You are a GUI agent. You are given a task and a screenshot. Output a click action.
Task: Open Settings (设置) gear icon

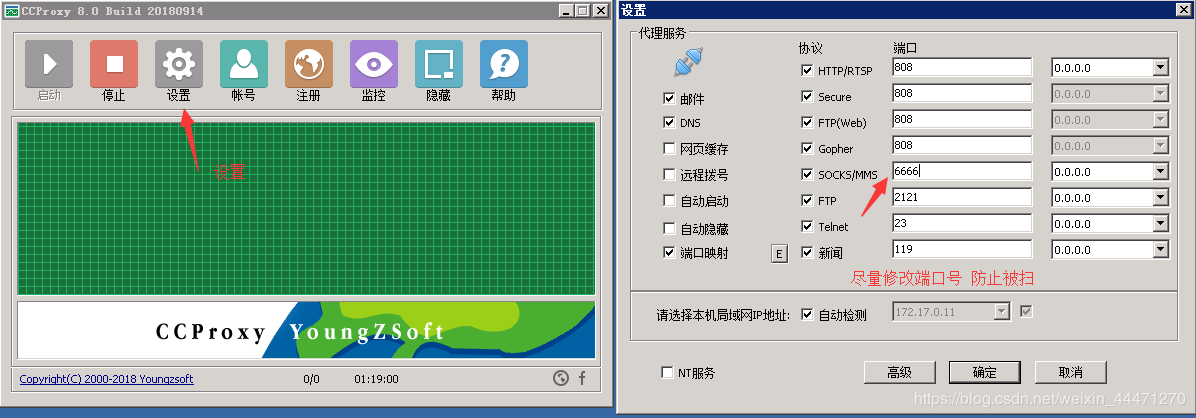178,64
